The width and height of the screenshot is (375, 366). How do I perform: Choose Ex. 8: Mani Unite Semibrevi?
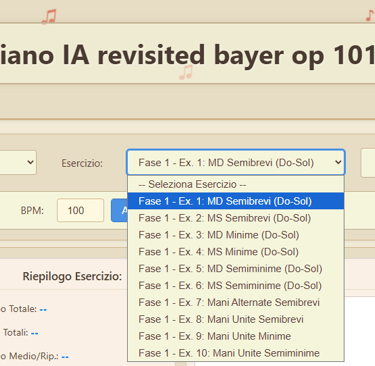click(x=236, y=319)
